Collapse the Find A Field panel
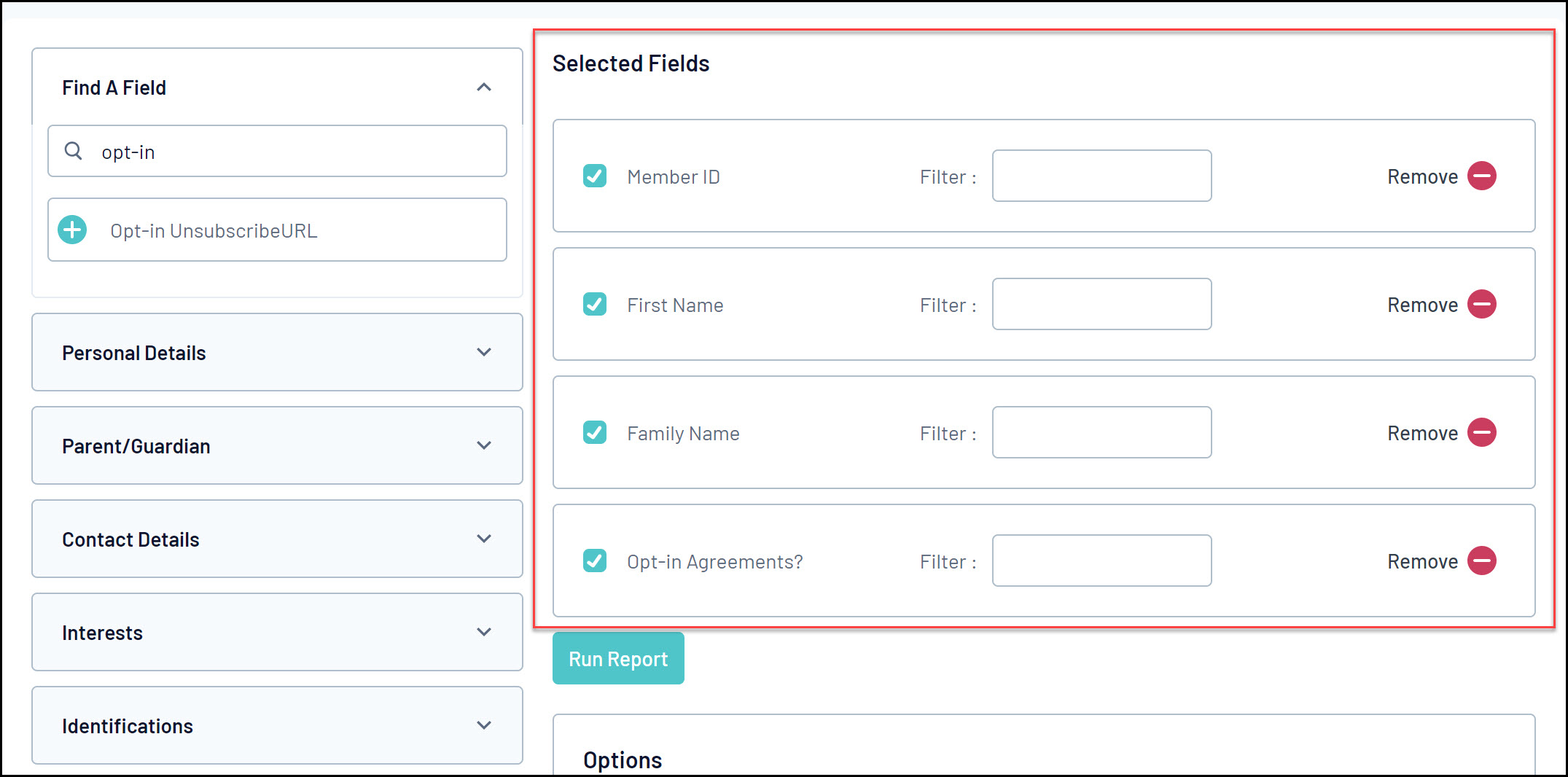This screenshot has height=777, width=1568. click(483, 87)
